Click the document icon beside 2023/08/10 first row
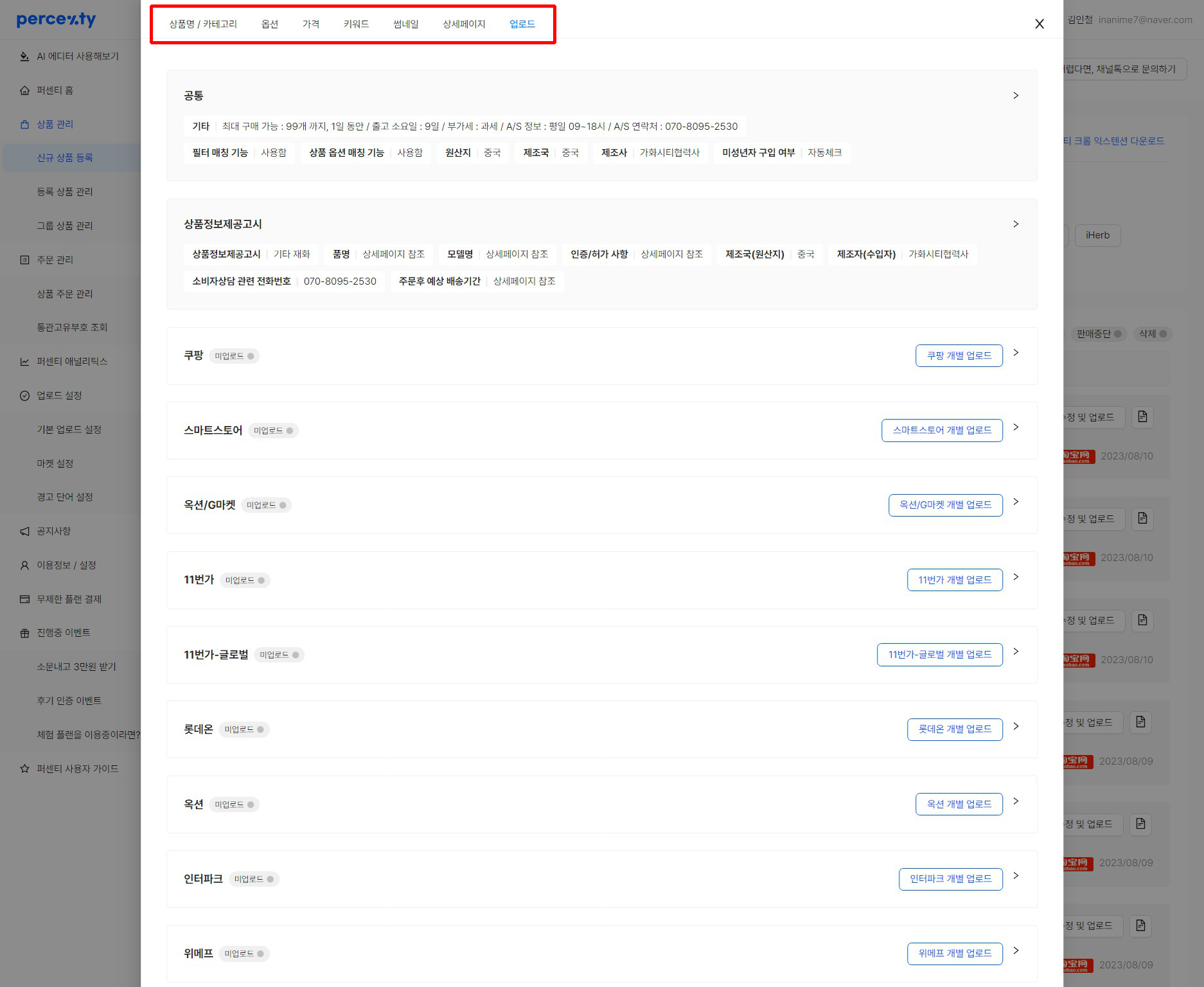This screenshot has width=1204, height=987. (x=1142, y=417)
